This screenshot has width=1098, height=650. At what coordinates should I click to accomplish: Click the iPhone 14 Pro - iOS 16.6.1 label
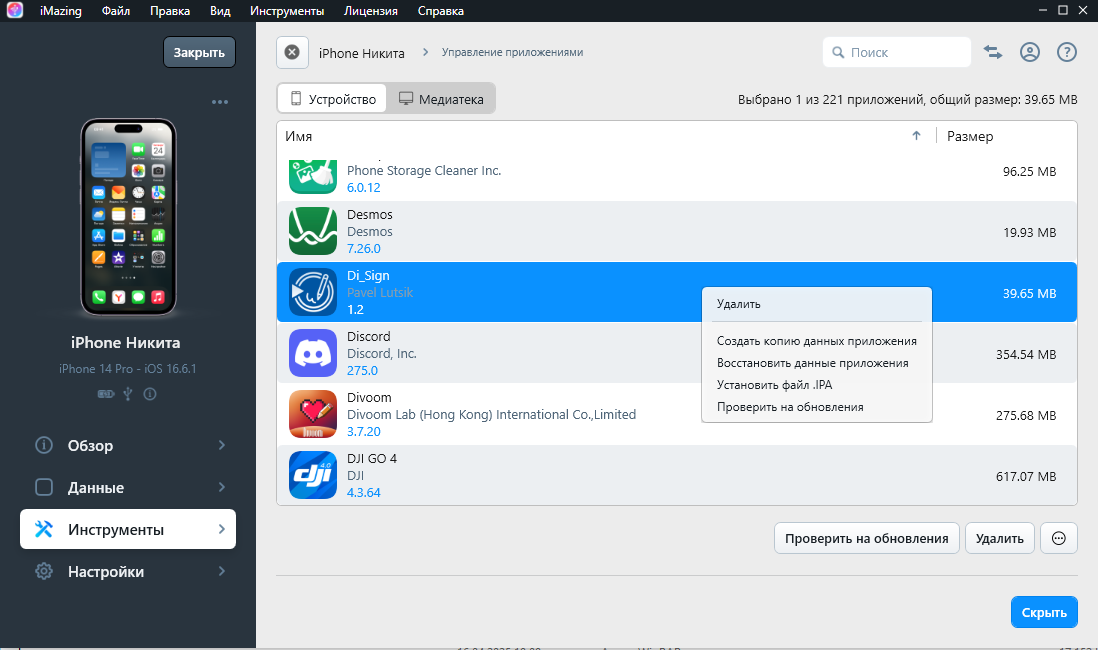[127, 368]
